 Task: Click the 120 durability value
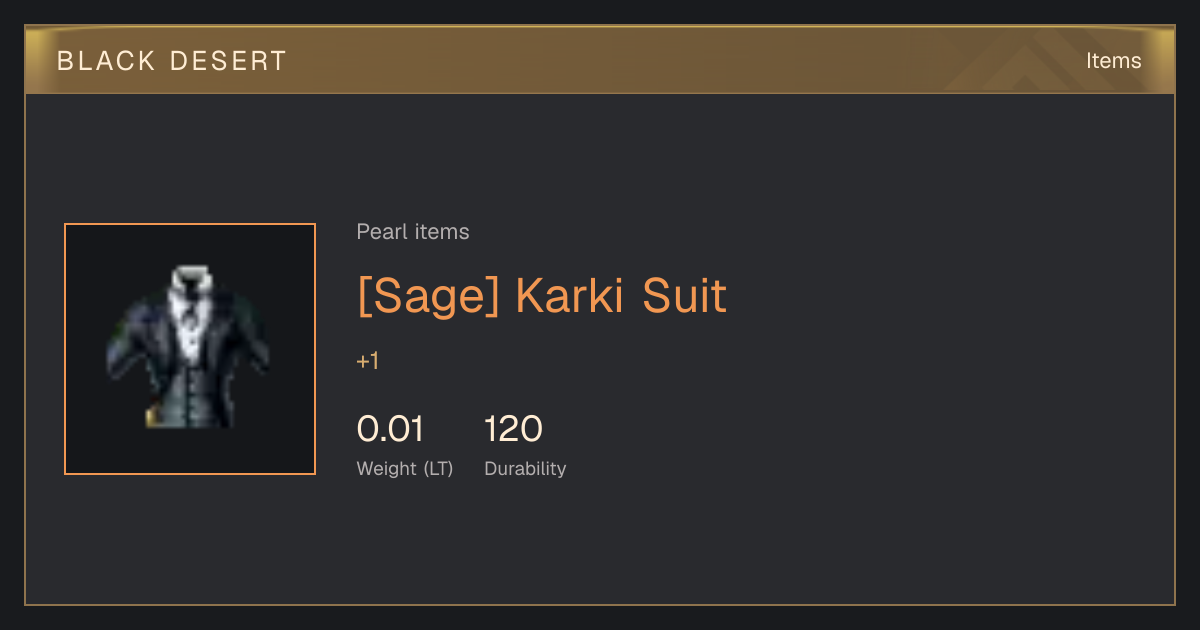click(513, 429)
